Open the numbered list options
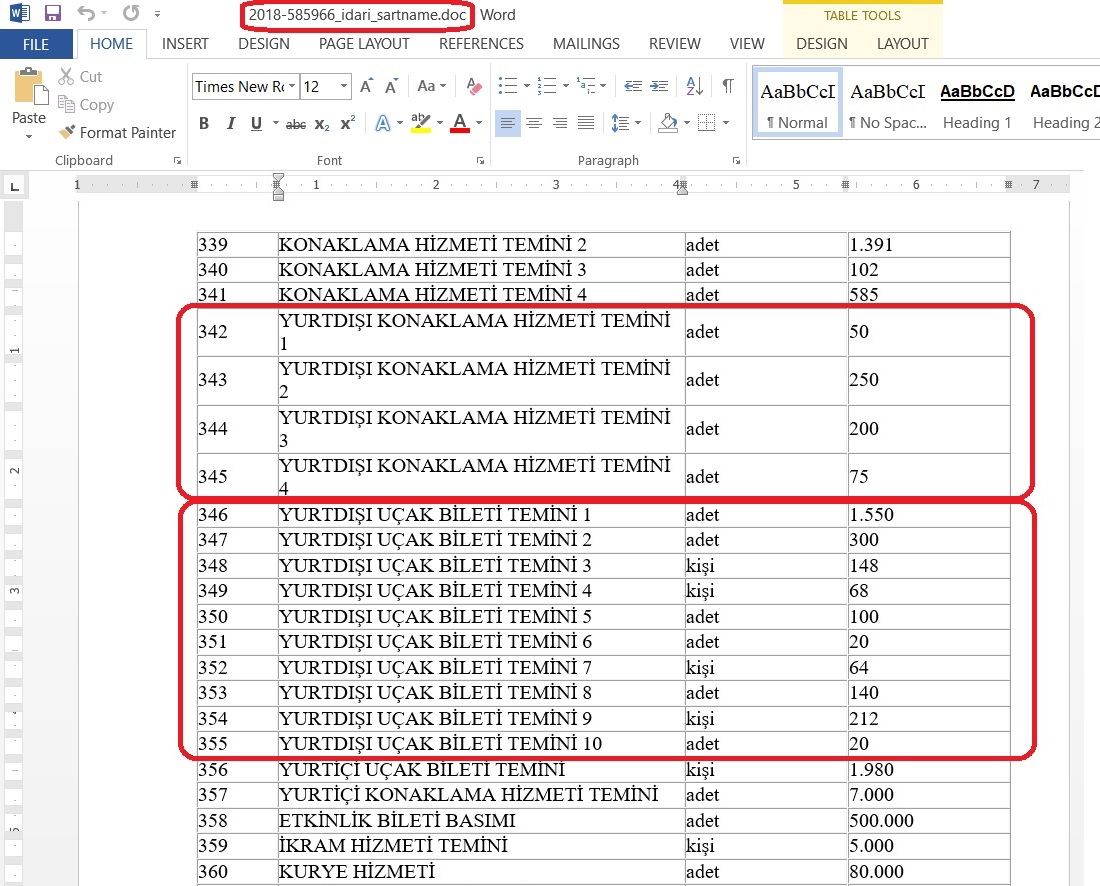Screen dimensions: 1100x886 [565, 86]
